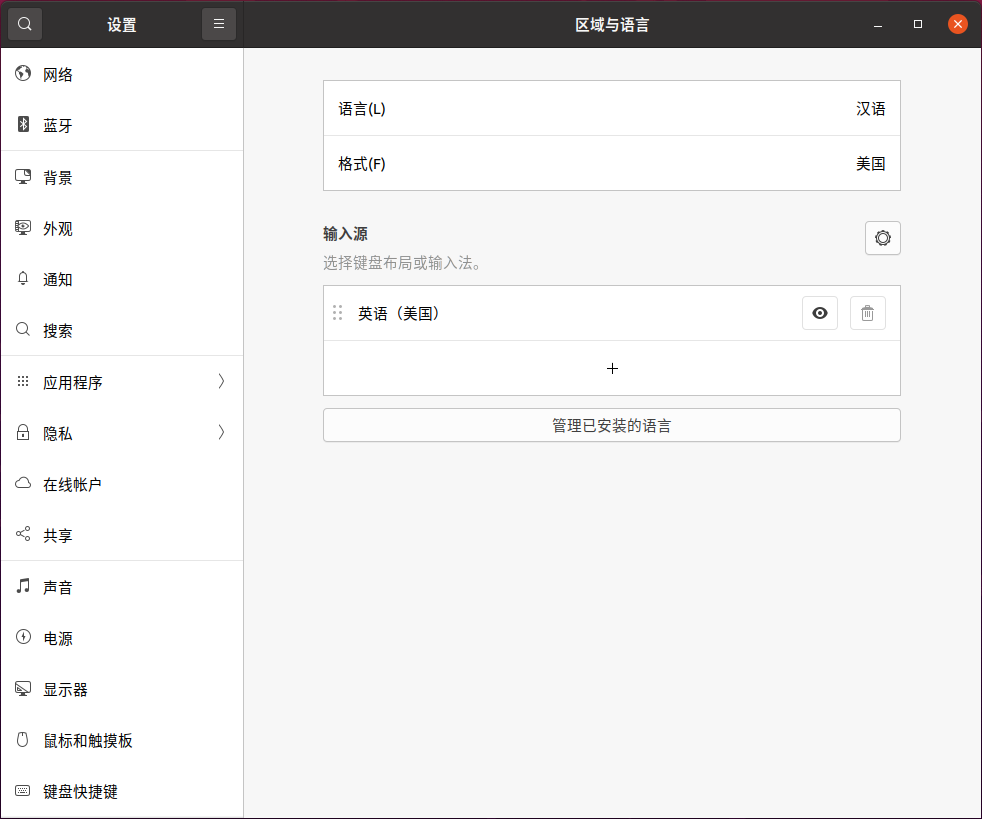982x819 pixels.
Task: Click the 输入源 section heading
Action: pos(345,234)
